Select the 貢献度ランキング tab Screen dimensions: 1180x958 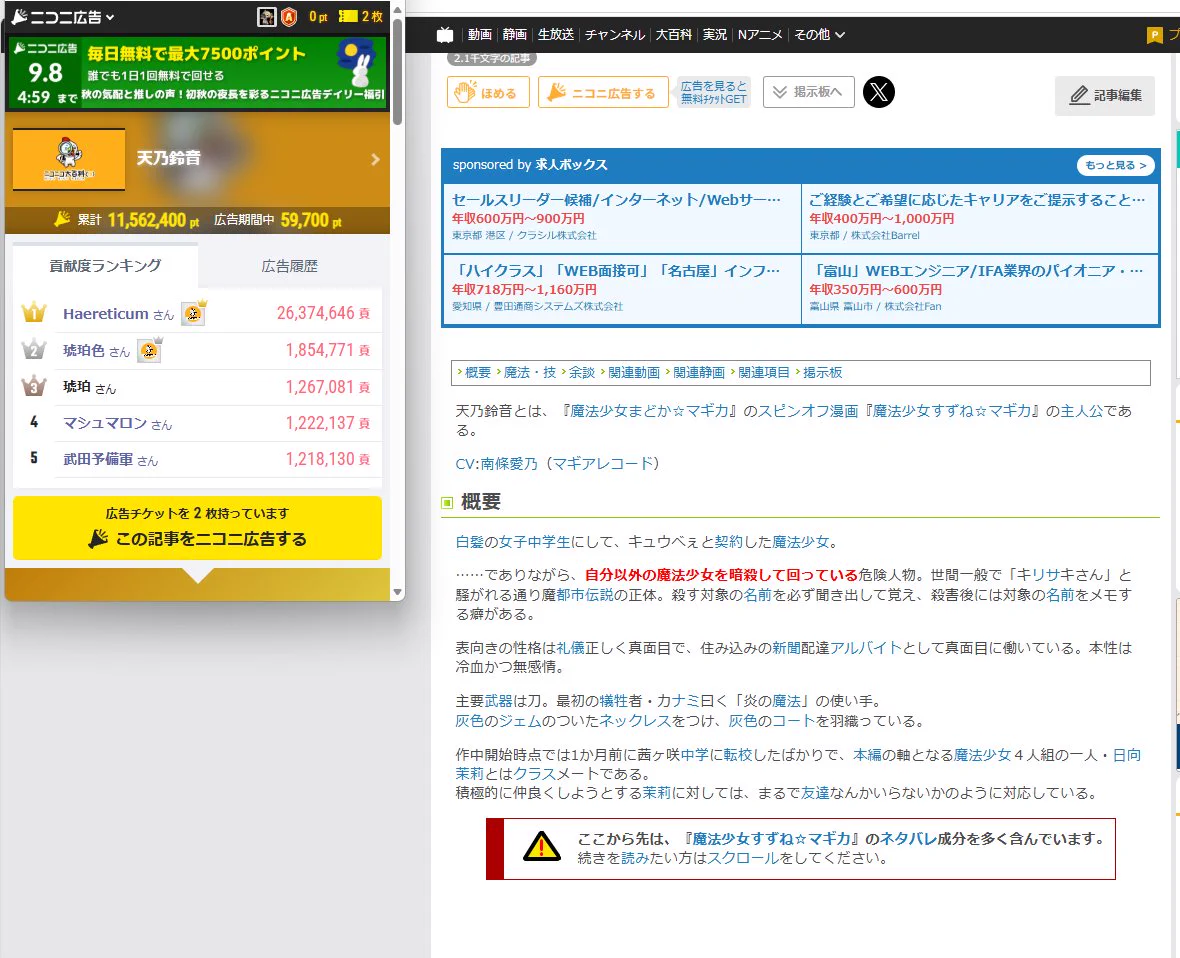(x=105, y=266)
